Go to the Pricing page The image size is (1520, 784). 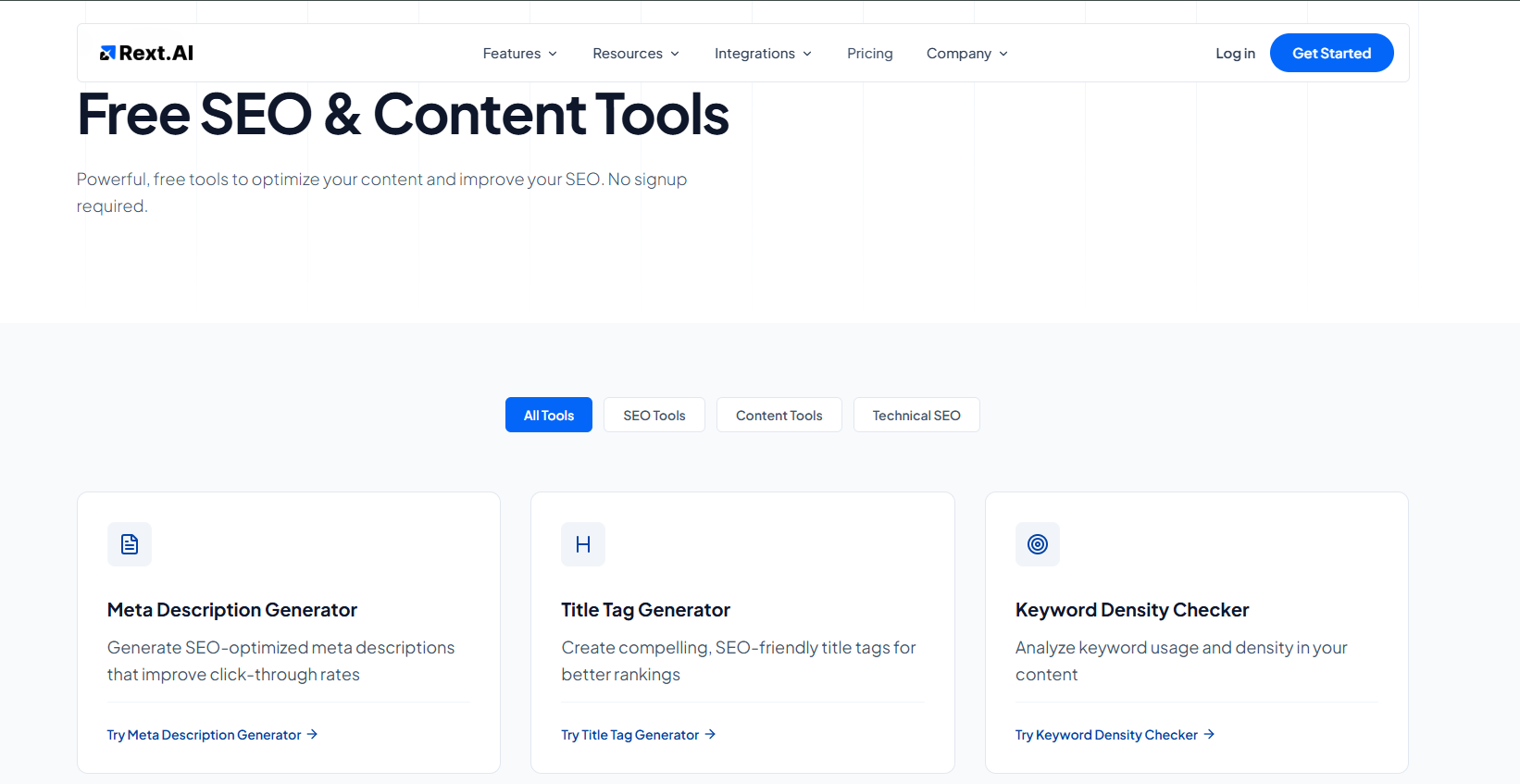pyautogui.click(x=870, y=54)
